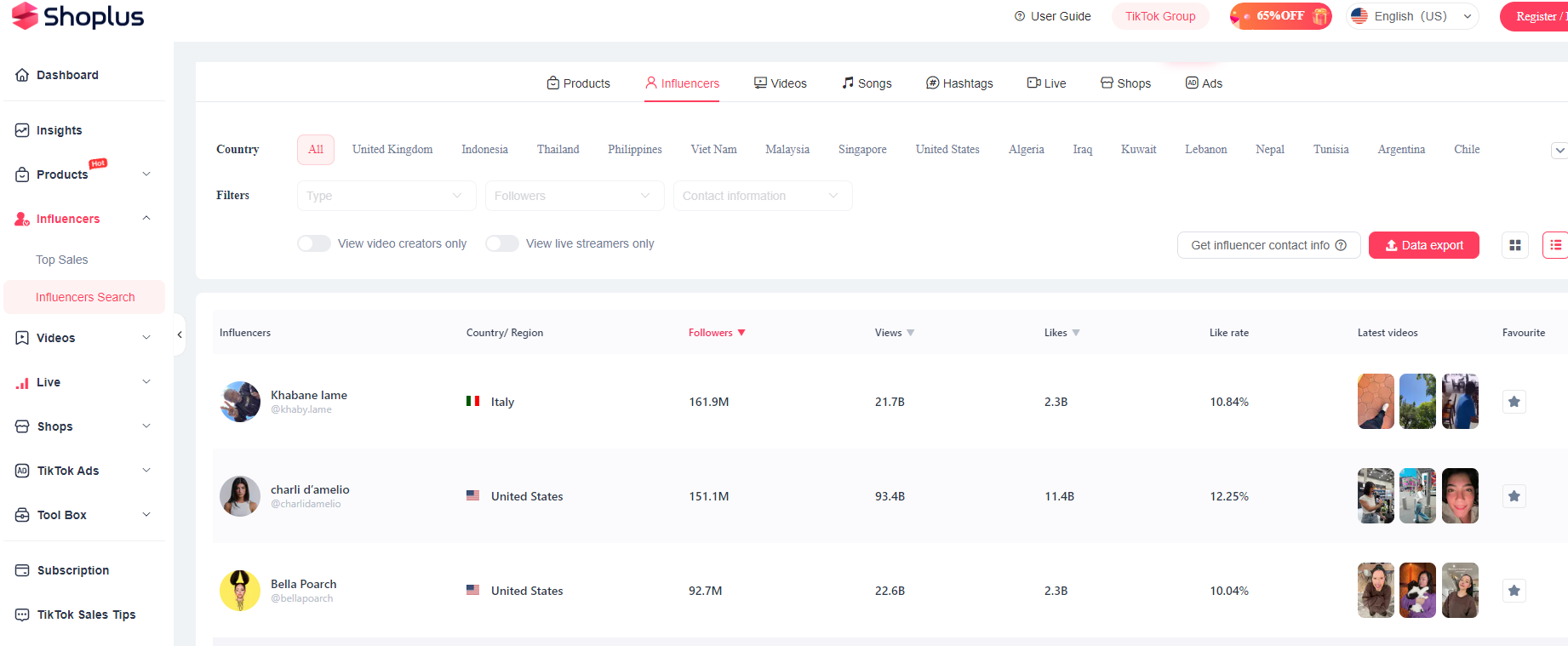The width and height of the screenshot is (1568, 646).
Task: Favourite Bella Poarch with the star
Action: tap(1514, 591)
